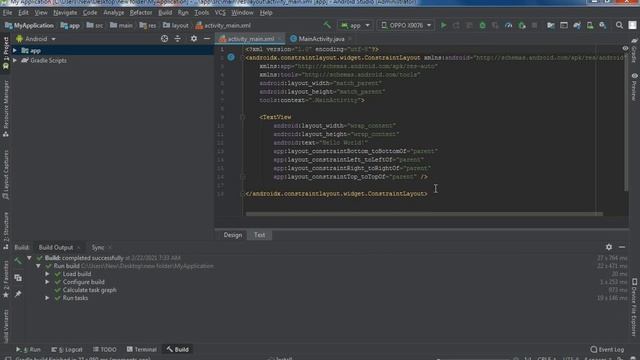Viewport: 640px width, 360px height.
Task: Hide the Build panel with minus icon
Action: [622, 247]
